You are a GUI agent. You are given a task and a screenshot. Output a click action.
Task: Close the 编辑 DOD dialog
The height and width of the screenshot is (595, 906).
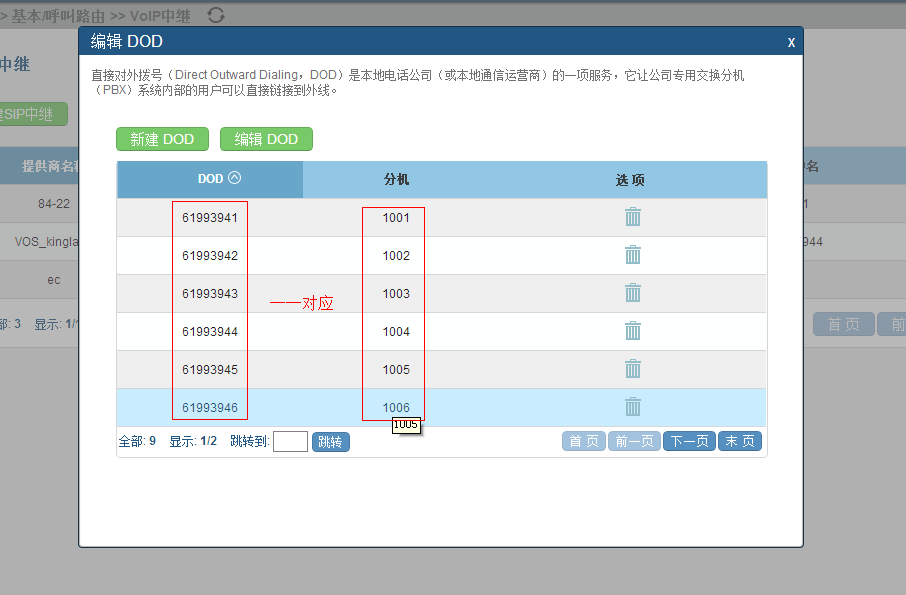click(791, 42)
